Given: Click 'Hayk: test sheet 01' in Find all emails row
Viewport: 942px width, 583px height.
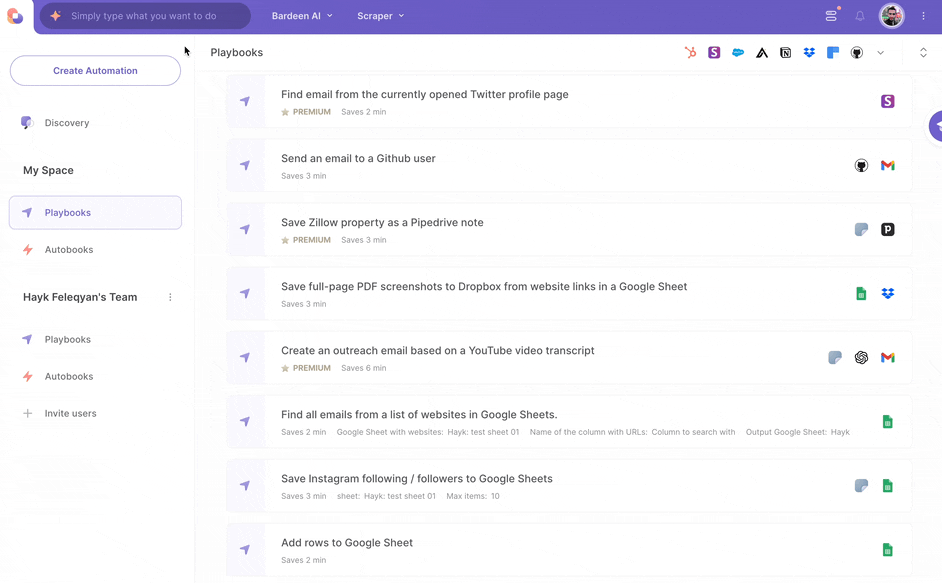Looking at the screenshot, I should point(483,432).
